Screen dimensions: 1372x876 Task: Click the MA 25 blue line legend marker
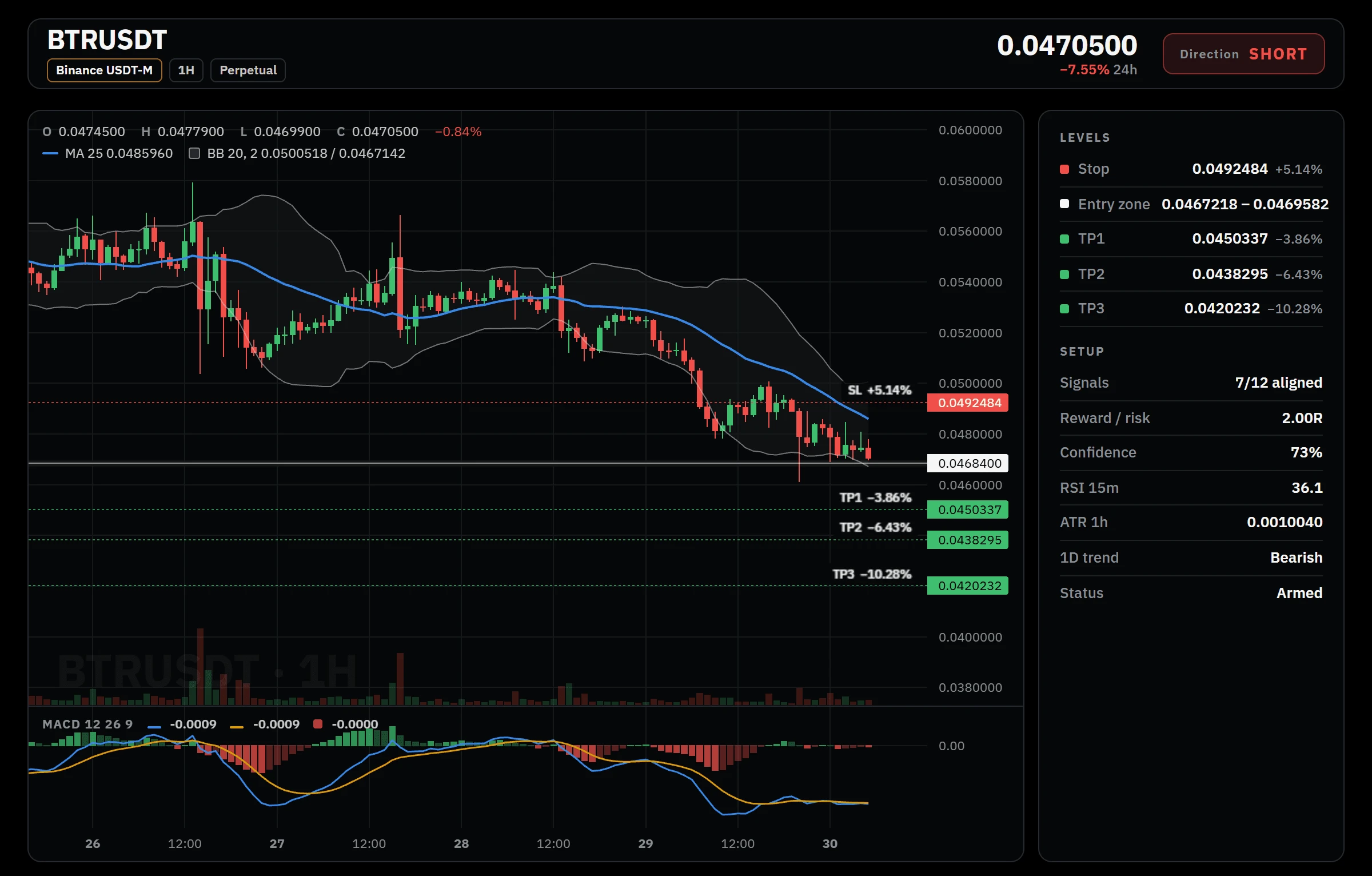50,153
